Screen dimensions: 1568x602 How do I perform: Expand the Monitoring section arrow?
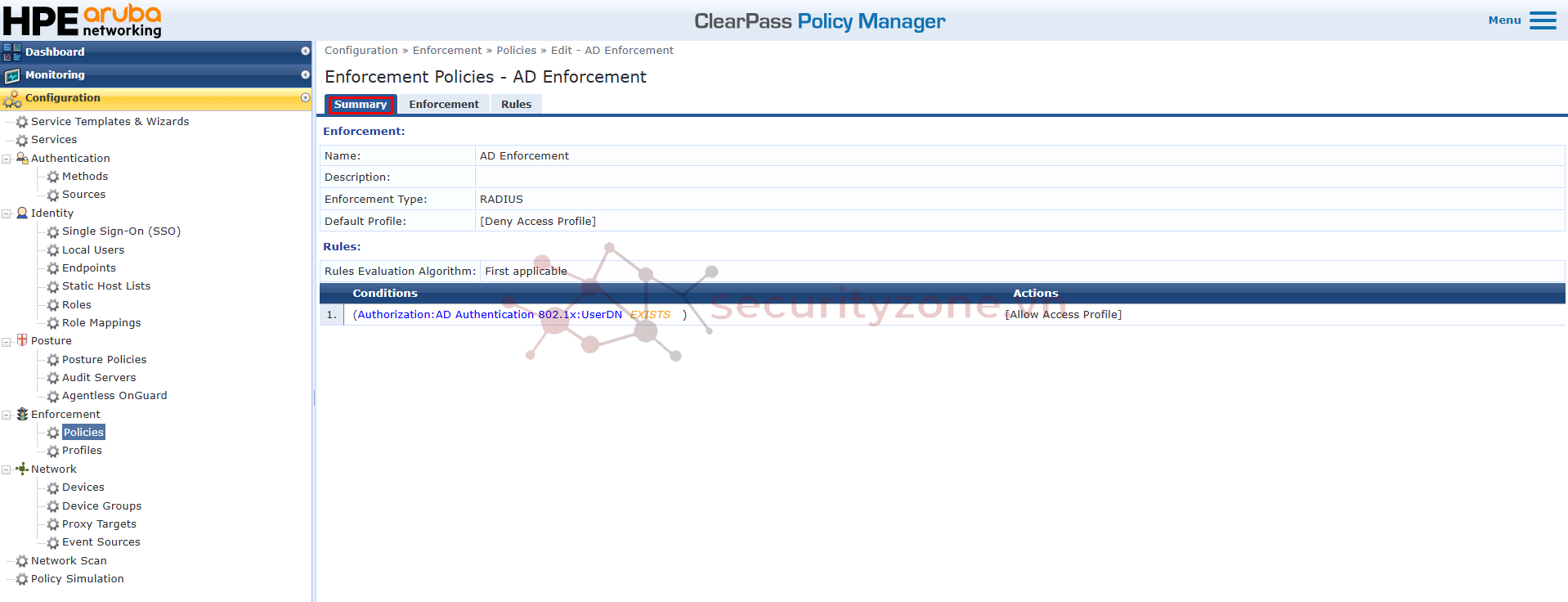(305, 74)
